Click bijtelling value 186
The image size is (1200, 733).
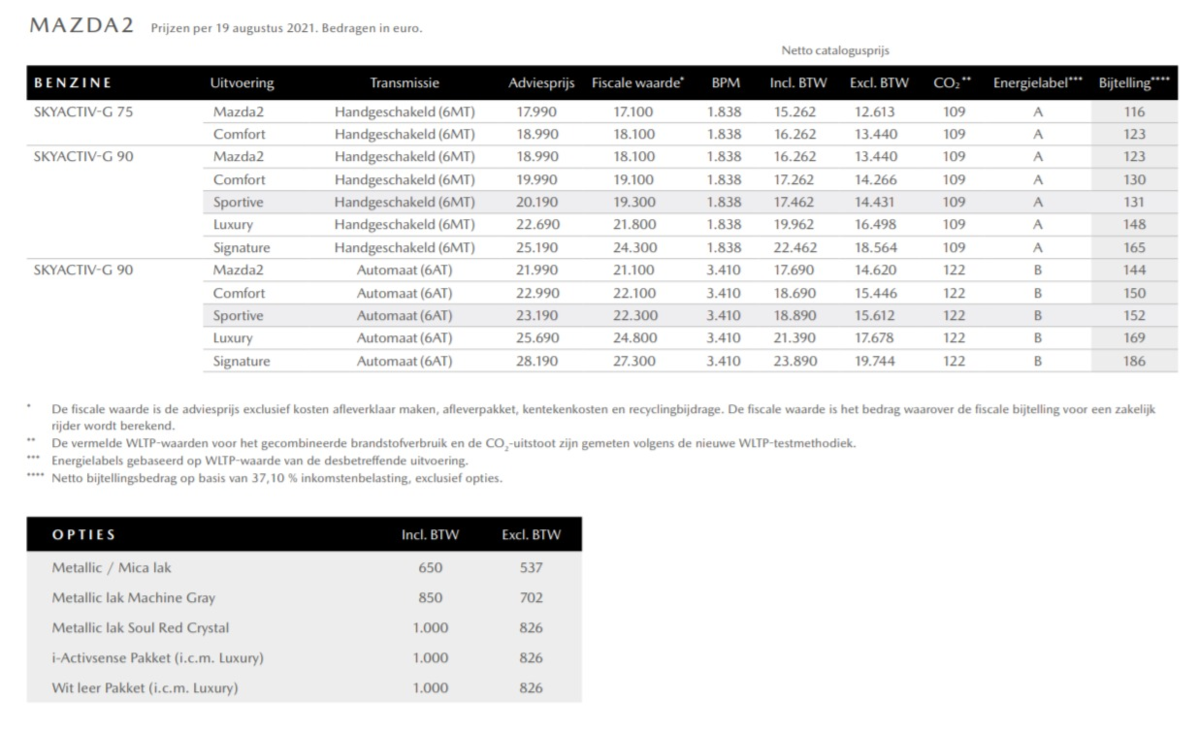(x=1134, y=361)
